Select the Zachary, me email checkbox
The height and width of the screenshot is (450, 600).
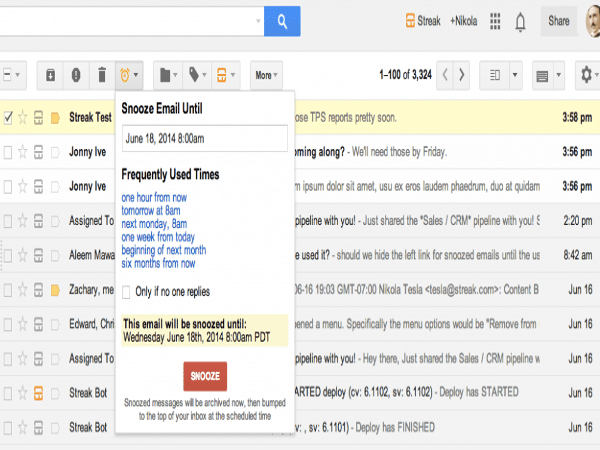coord(8,290)
